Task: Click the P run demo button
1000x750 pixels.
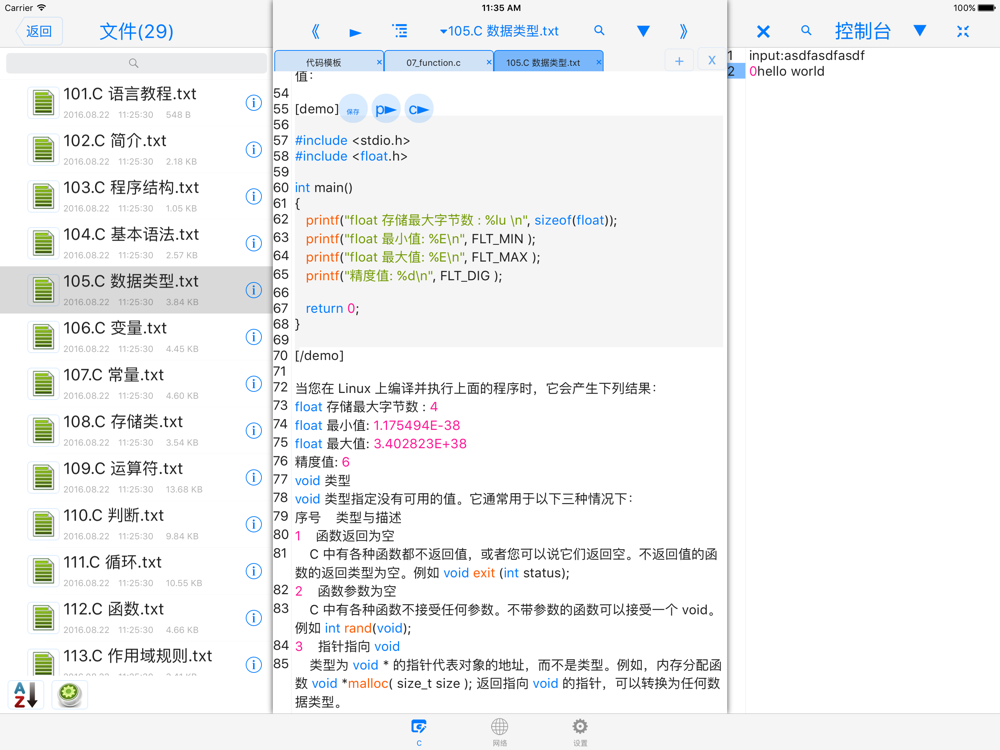Action: (386, 110)
